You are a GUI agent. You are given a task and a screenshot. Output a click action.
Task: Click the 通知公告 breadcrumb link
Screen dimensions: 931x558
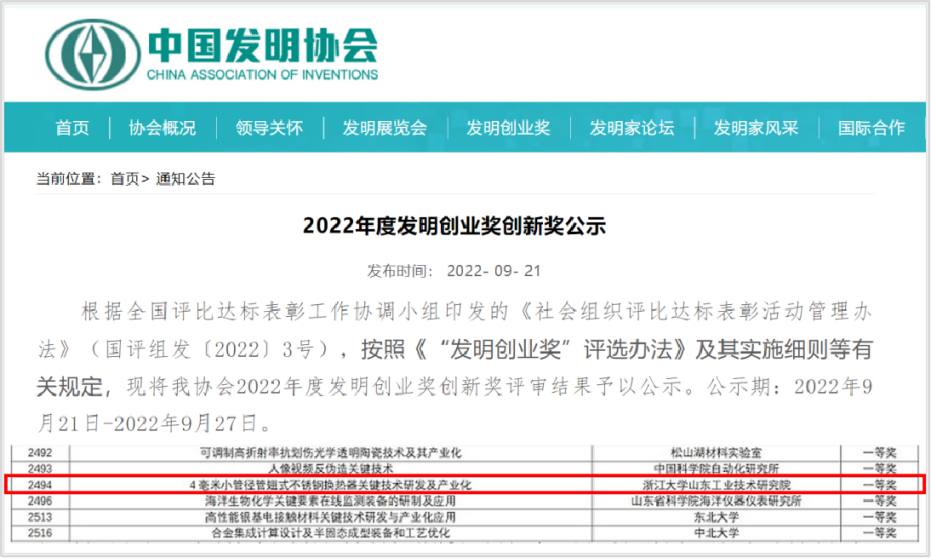click(x=185, y=179)
